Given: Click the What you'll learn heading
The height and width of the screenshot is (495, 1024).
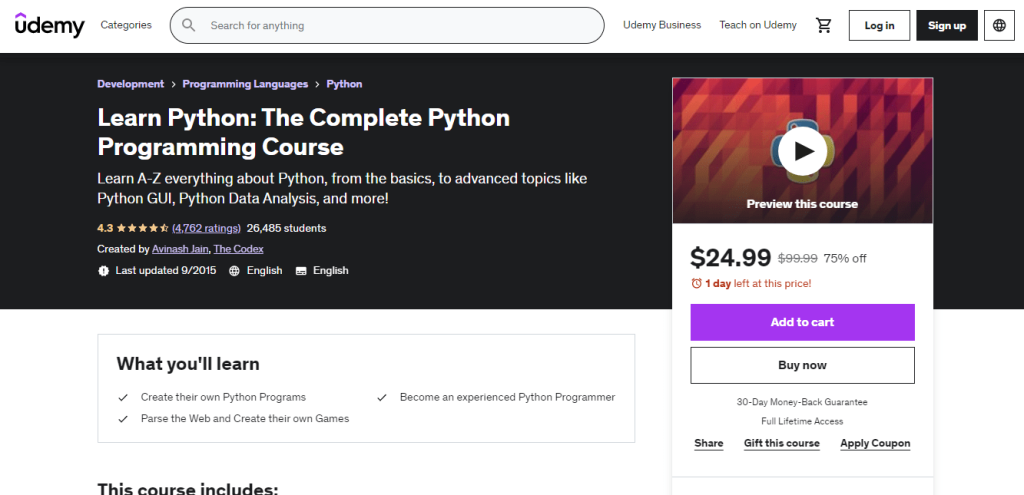Looking at the screenshot, I should [188, 364].
